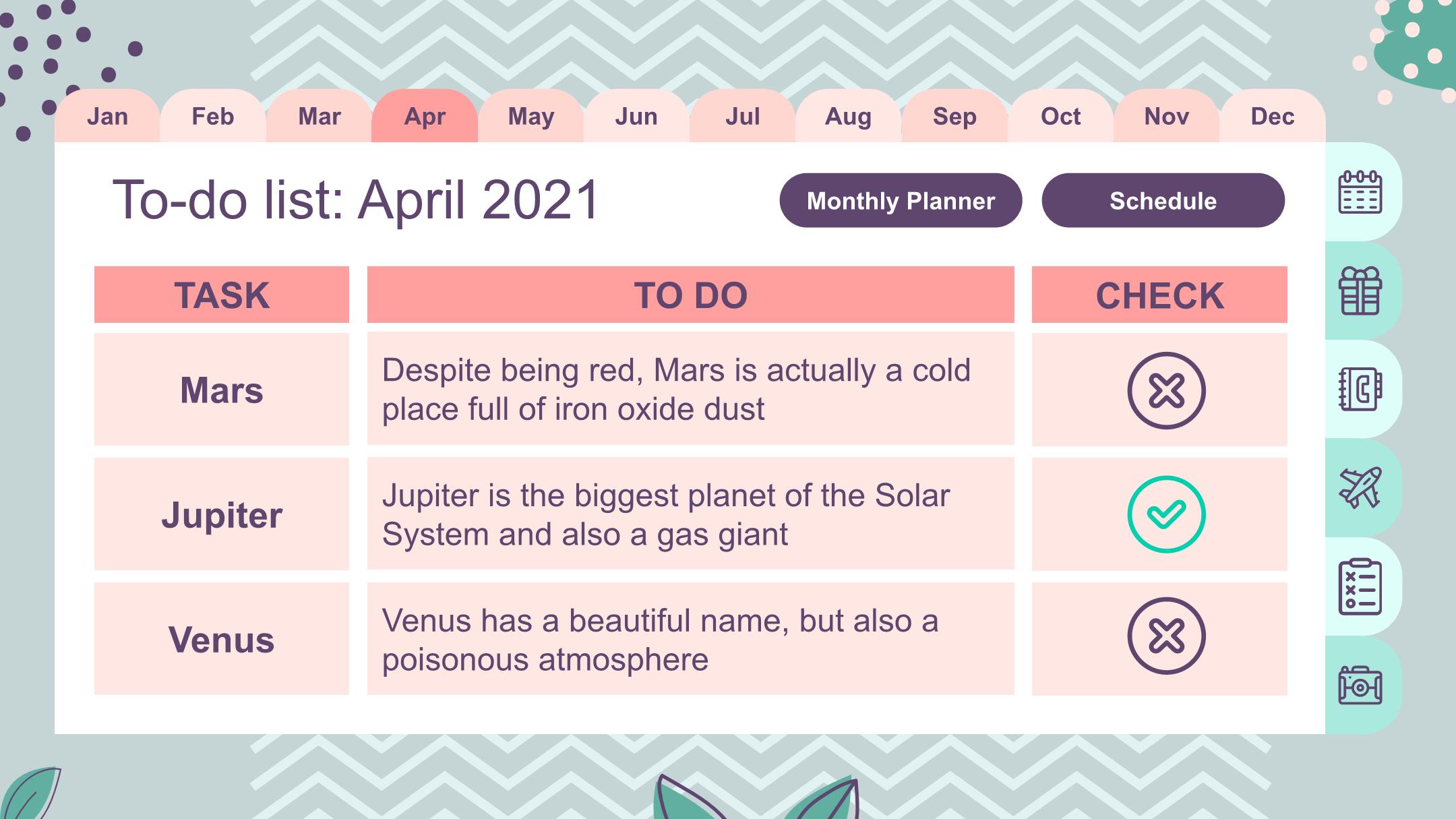Click the Monthly Planner button
Viewport: 1456px width, 819px height.
(901, 200)
